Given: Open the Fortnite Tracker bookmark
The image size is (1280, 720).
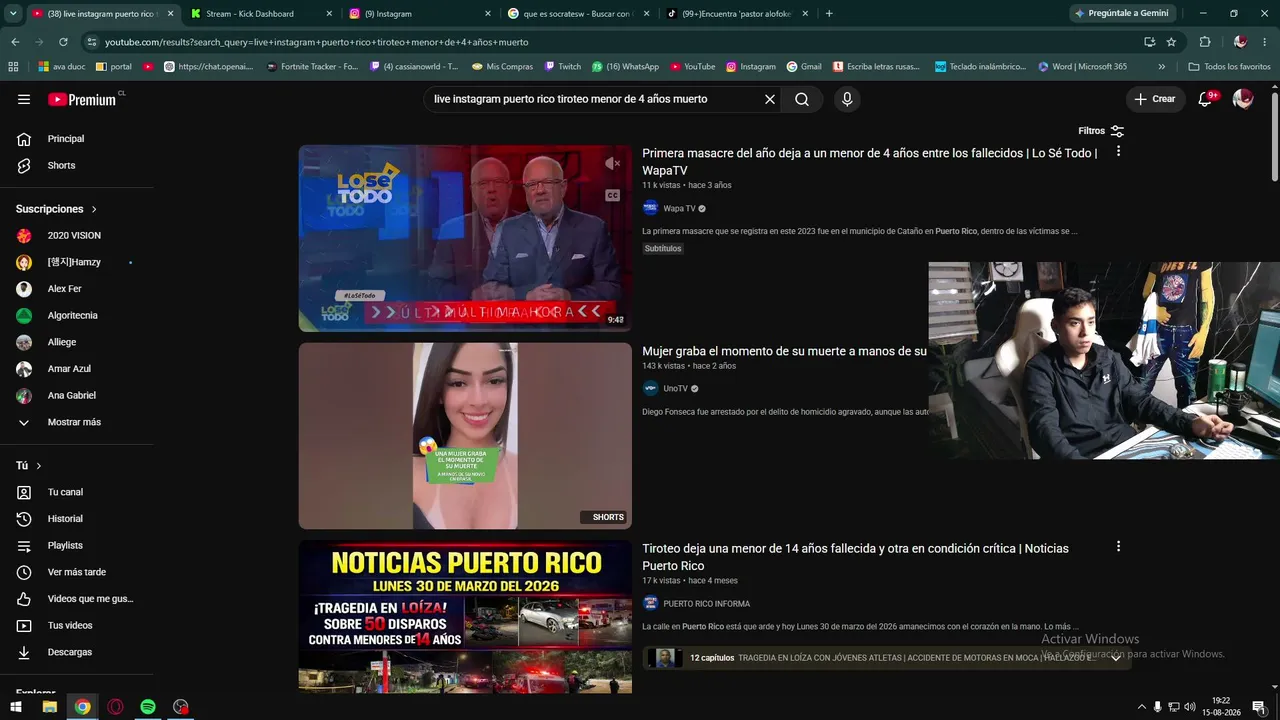Looking at the screenshot, I should coord(312,67).
